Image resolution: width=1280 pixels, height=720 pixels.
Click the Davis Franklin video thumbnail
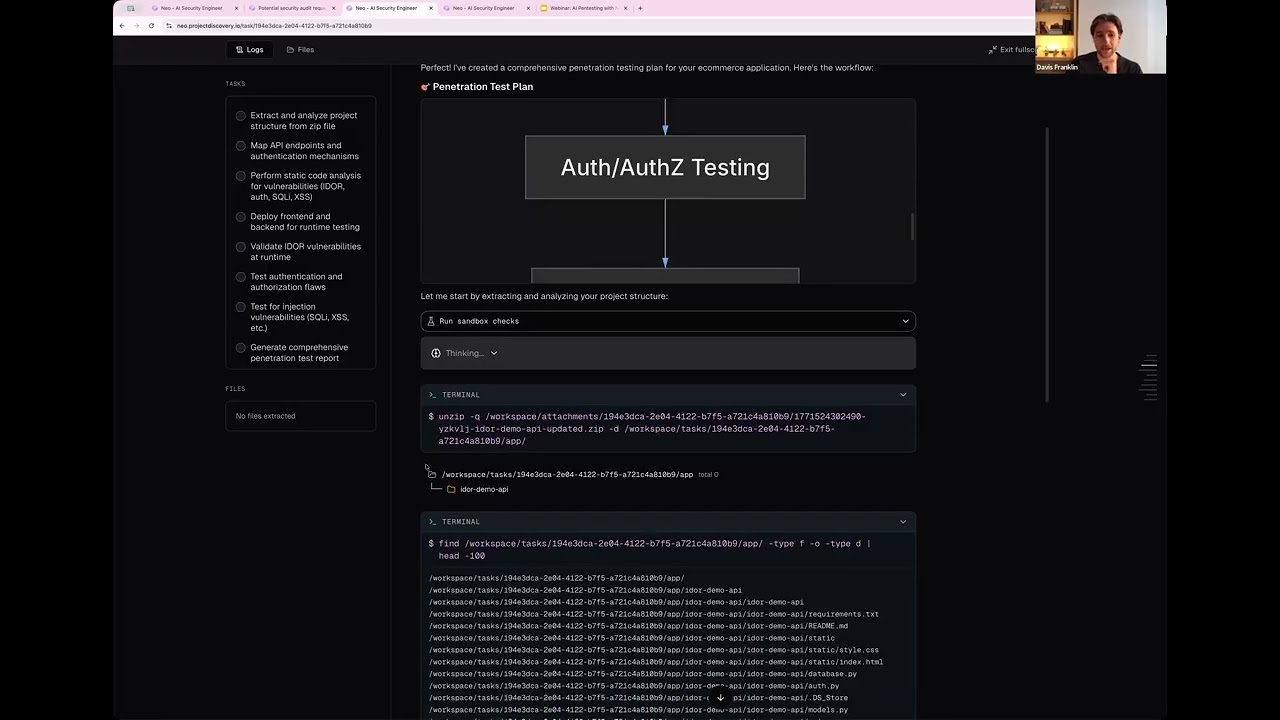pos(1100,37)
